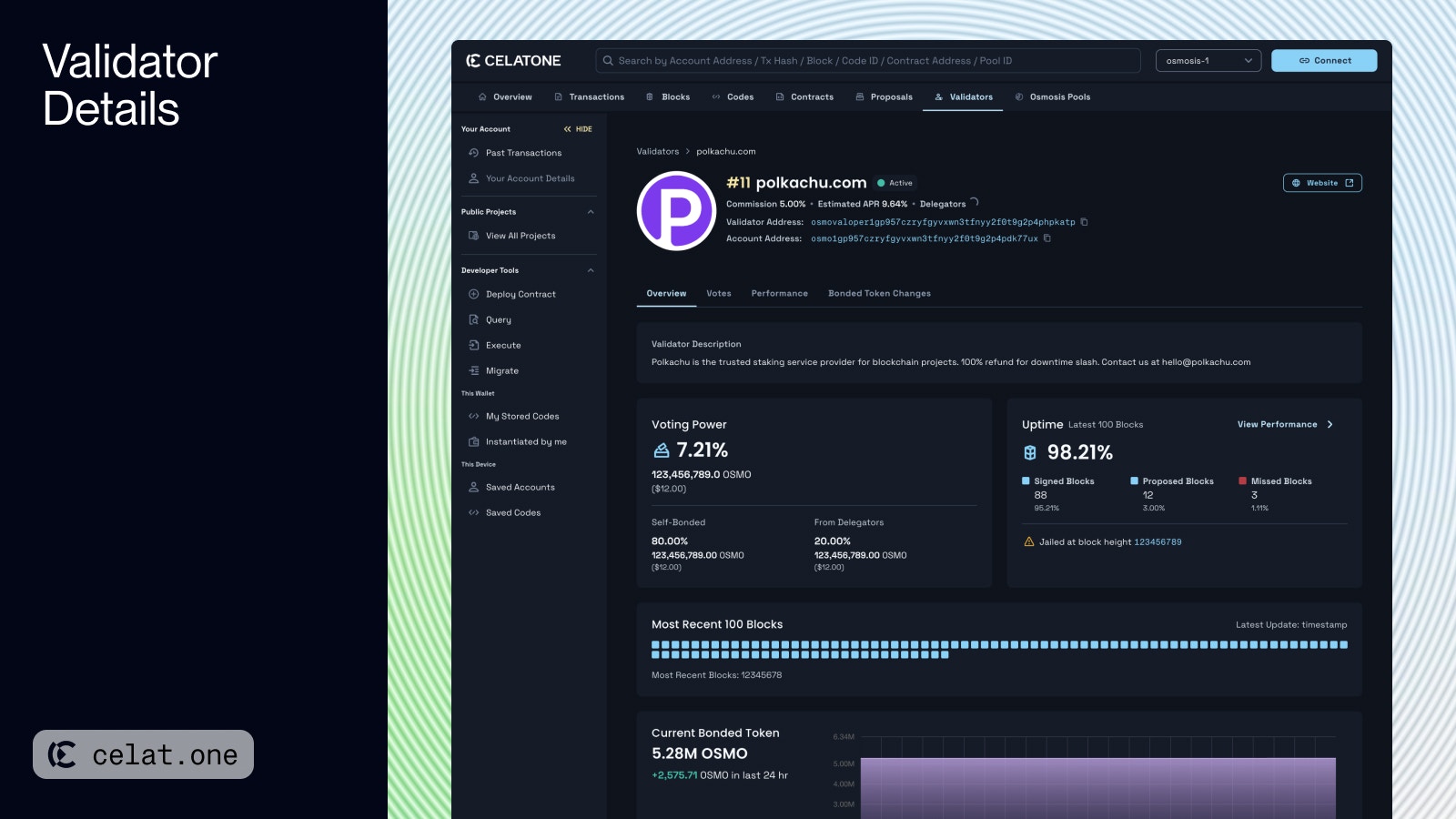This screenshot has height=819, width=1456.
Task: Click the Estimated APR 9.64% text
Action: pos(863,204)
